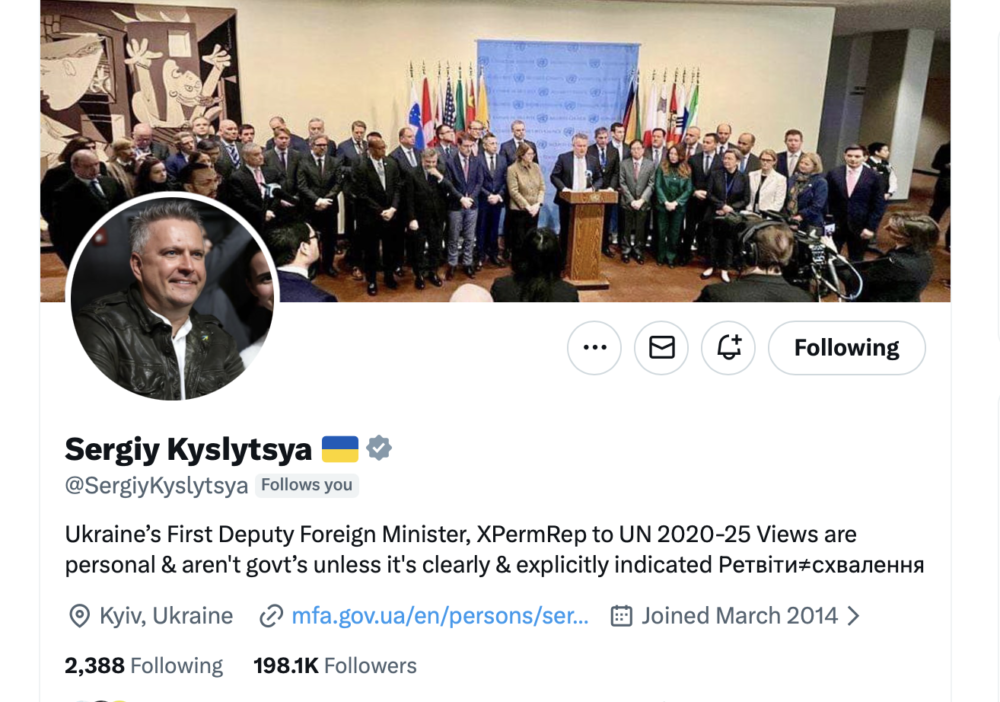Click the @SergiyKyslytsya handle text
Screen dimensions: 1000x702
pyautogui.click(x=156, y=486)
